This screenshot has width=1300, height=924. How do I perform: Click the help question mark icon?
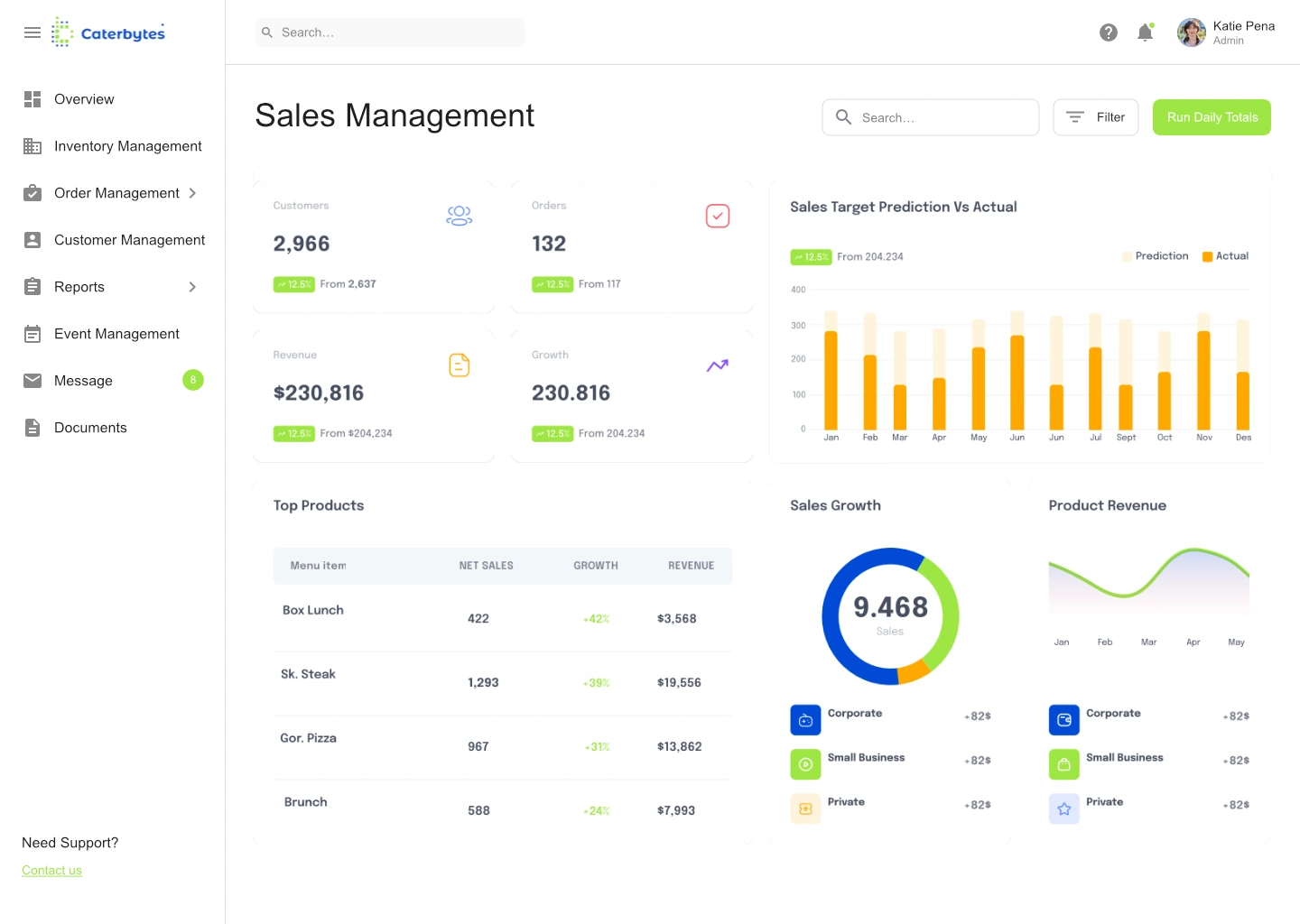point(1109,32)
